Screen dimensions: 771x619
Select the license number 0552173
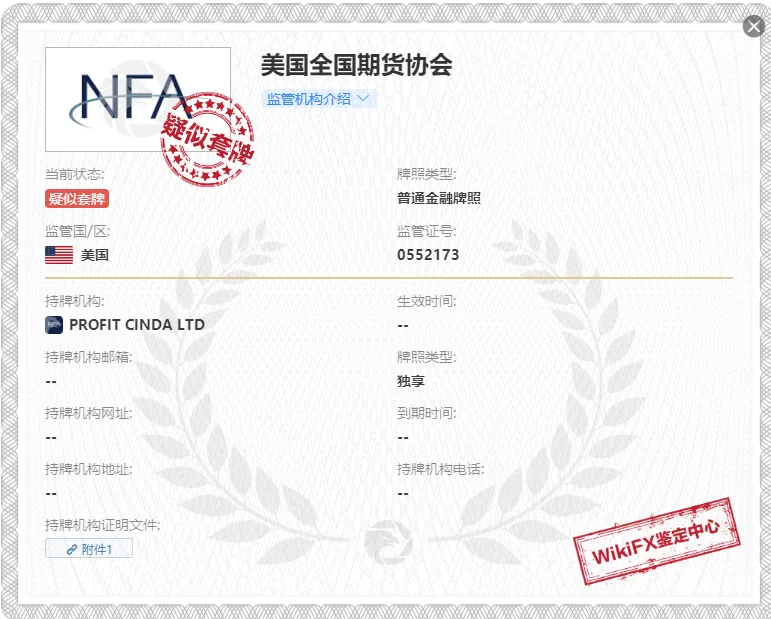coord(428,255)
